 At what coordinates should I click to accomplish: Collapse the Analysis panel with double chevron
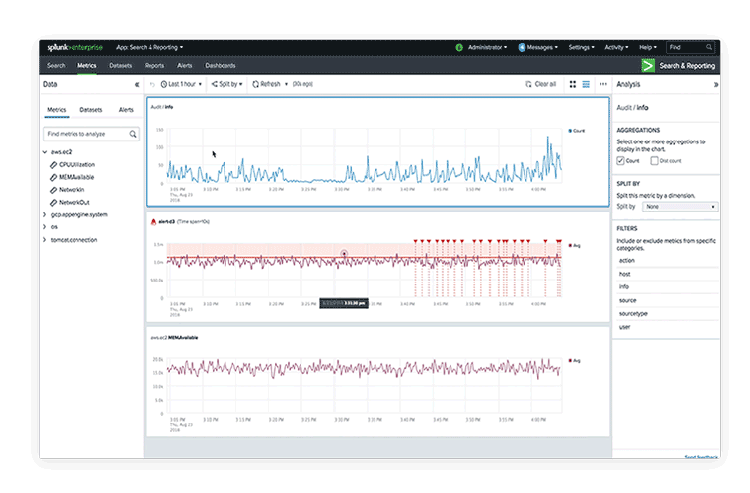(x=715, y=85)
